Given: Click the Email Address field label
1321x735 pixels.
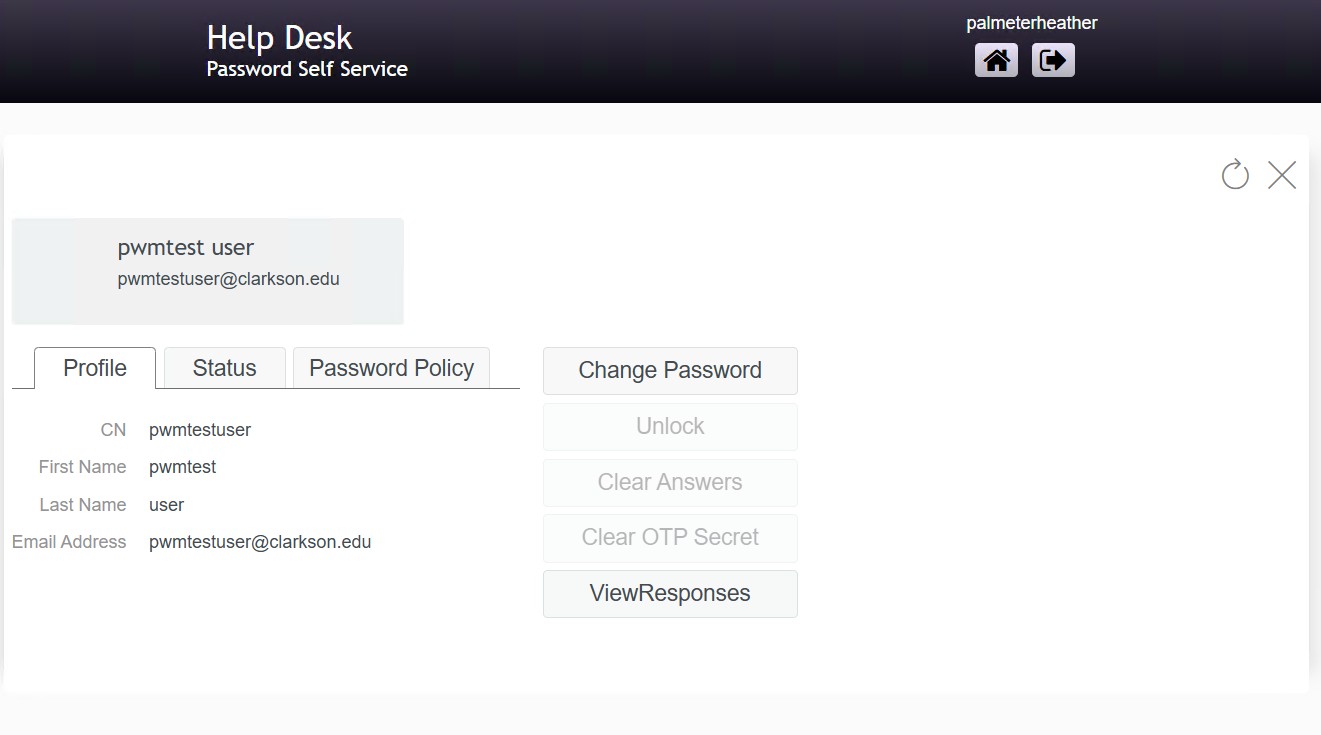Looking at the screenshot, I should click(69, 542).
